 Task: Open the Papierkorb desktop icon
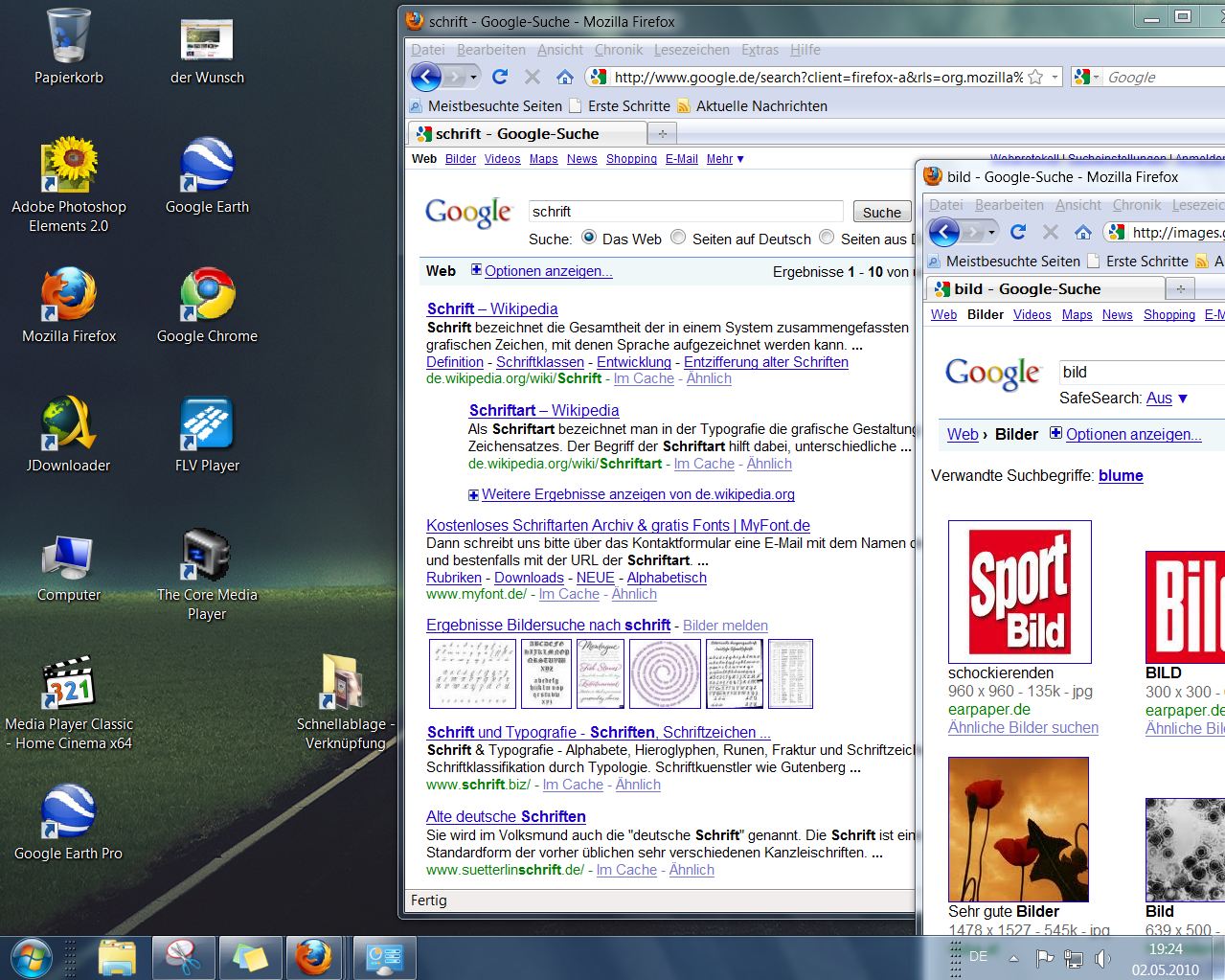coord(68,46)
